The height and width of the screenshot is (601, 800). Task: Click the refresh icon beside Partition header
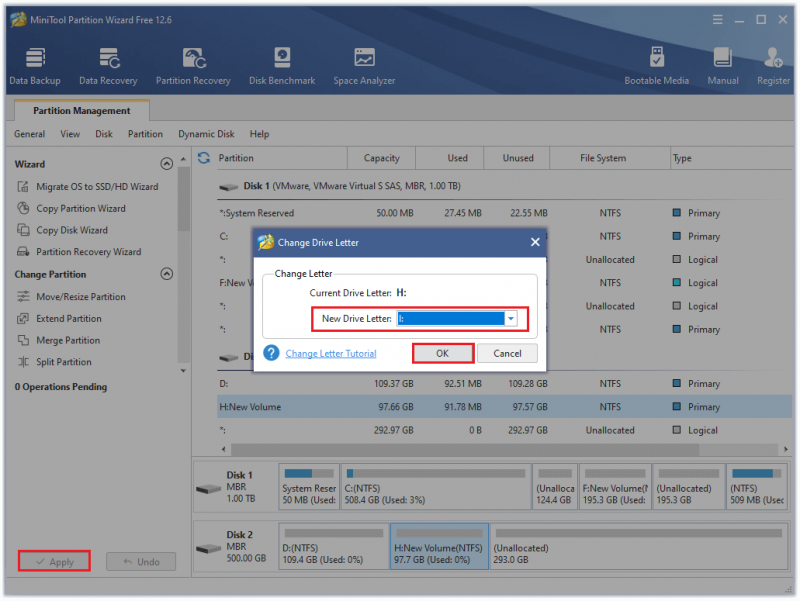[x=204, y=158]
